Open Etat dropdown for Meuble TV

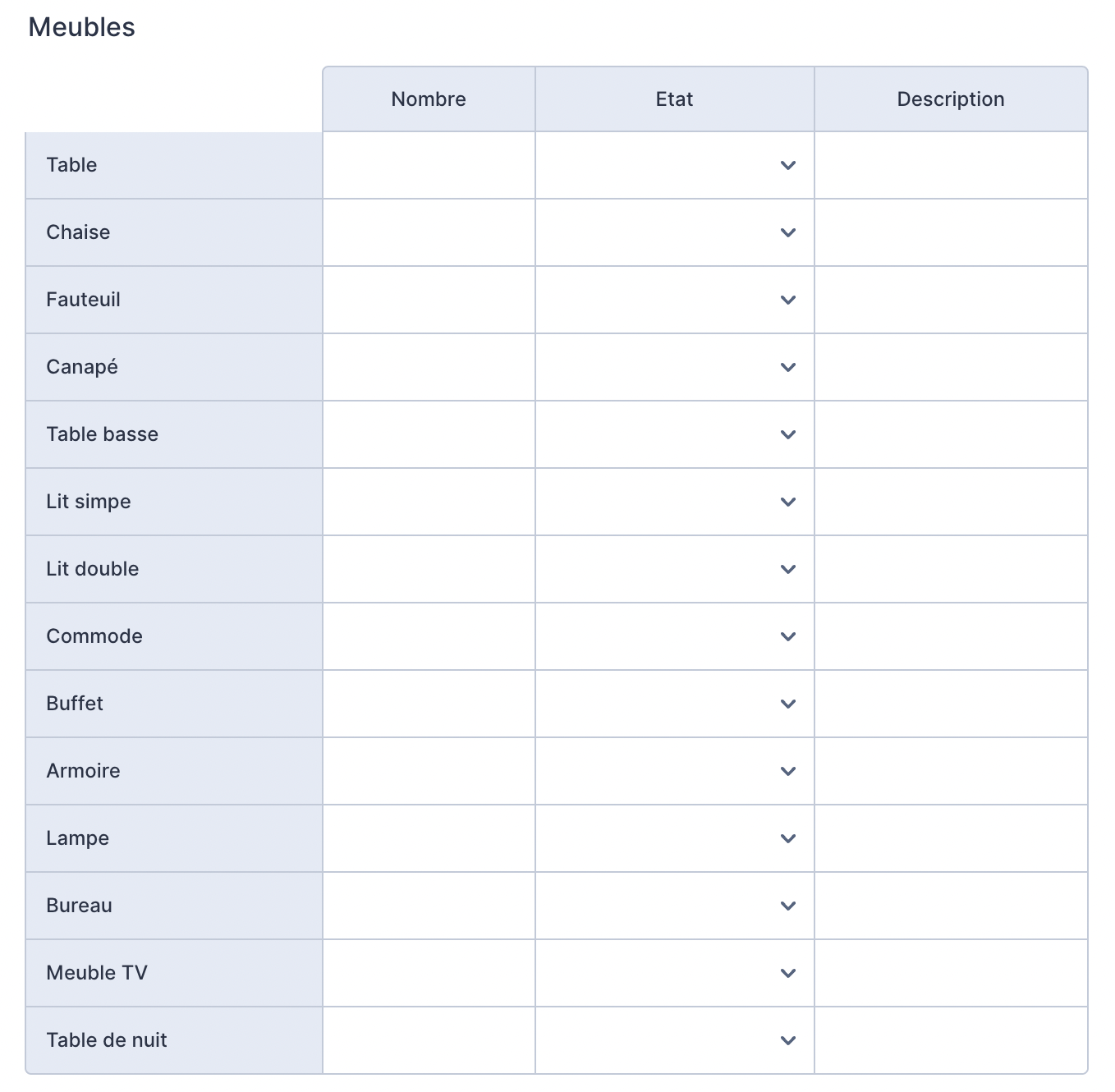[x=675, y=973]
